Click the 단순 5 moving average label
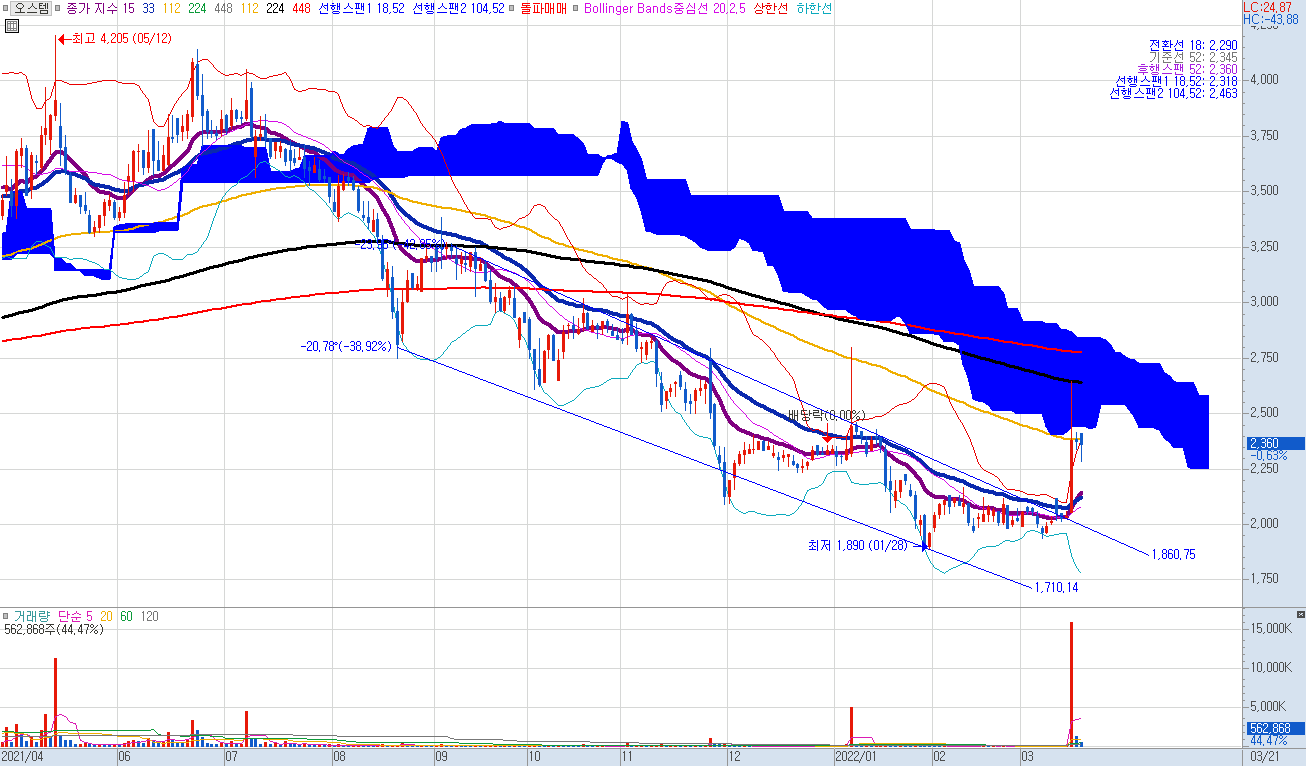The image size is (1306, 766). click(x=76, y=617)
